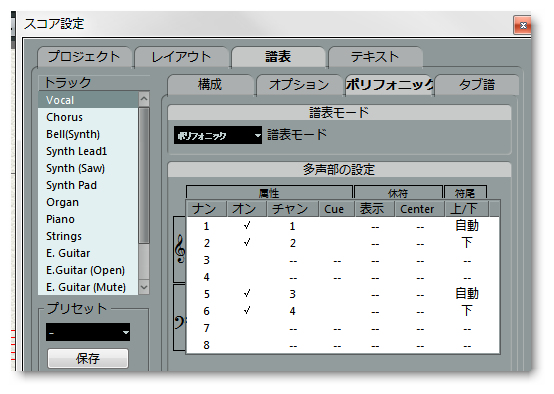This screenshot has height=394, width=554.
Task: Toggle rest Center cell for voice 1
Action: (x=420, y=226)
